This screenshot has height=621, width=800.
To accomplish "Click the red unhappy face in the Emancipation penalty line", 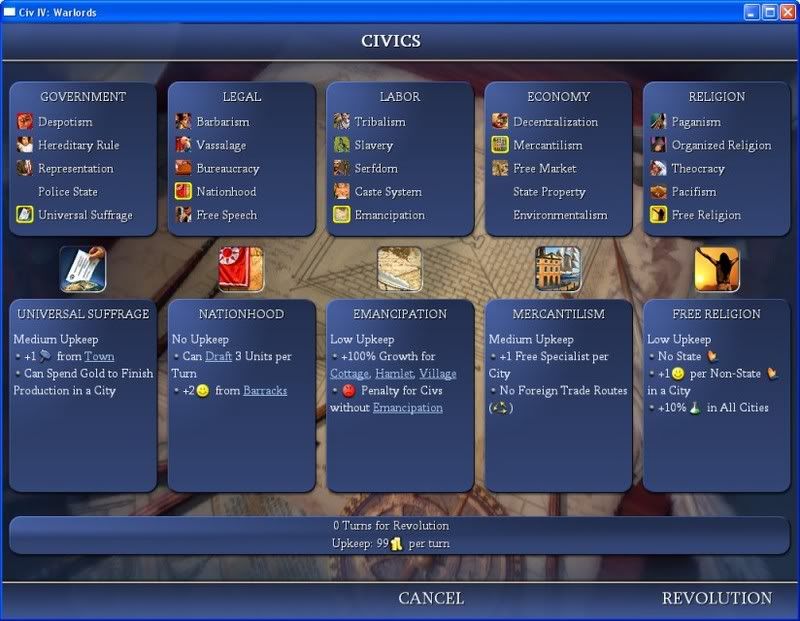I will [x=348, y=391].
